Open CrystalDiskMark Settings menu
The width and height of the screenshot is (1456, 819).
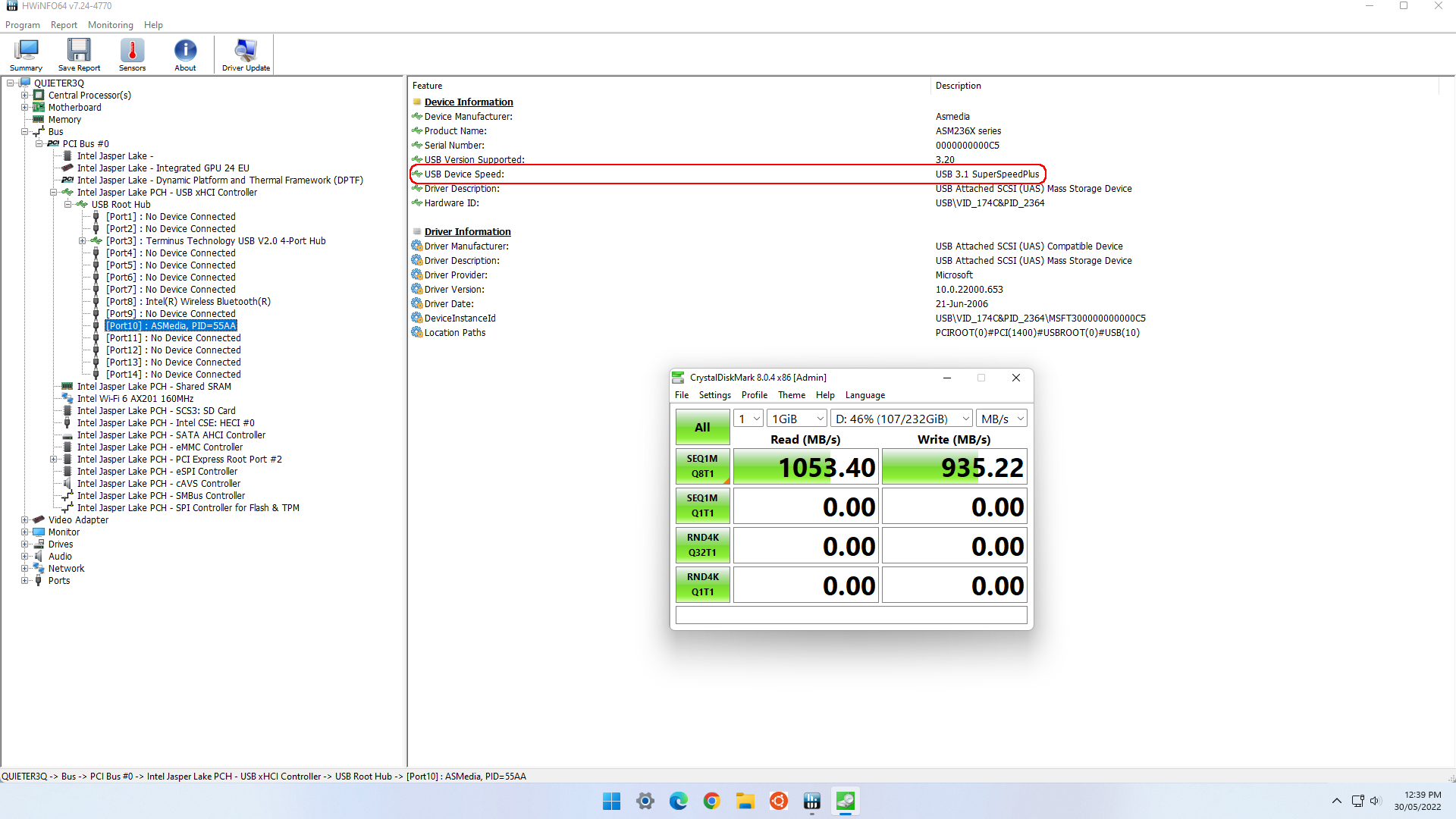point(714,395)
